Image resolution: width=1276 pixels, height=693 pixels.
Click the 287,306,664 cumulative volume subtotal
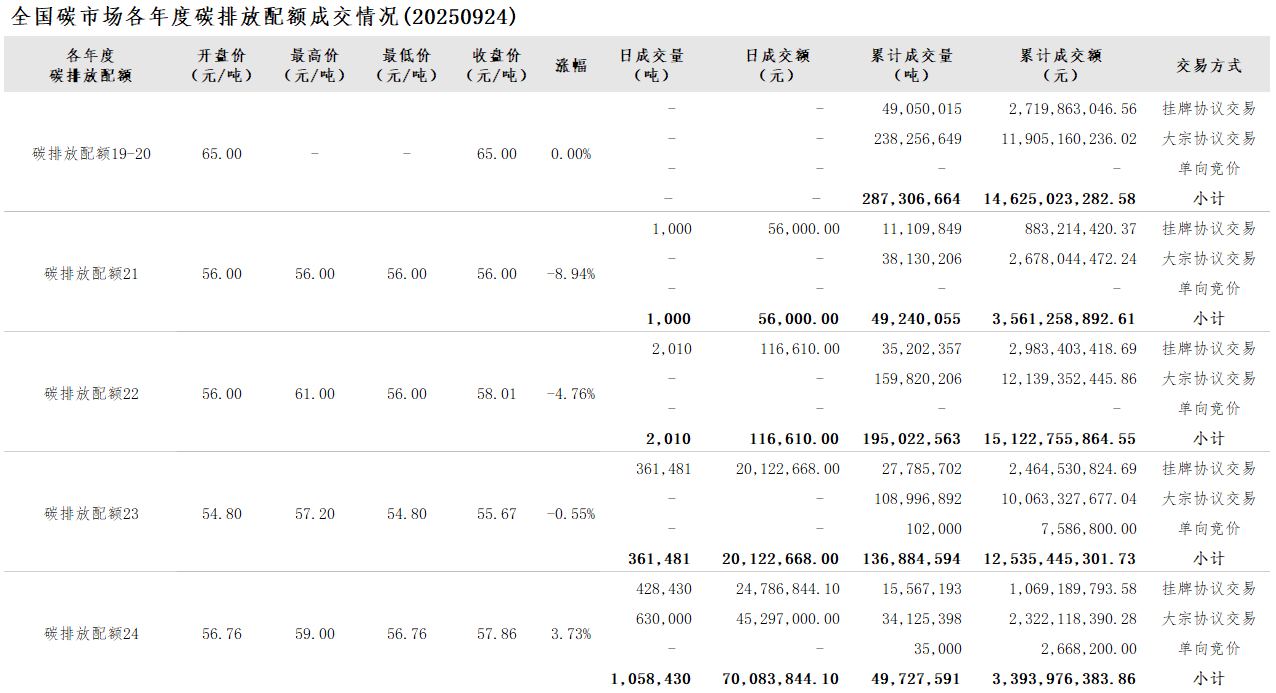click(911, 199)
